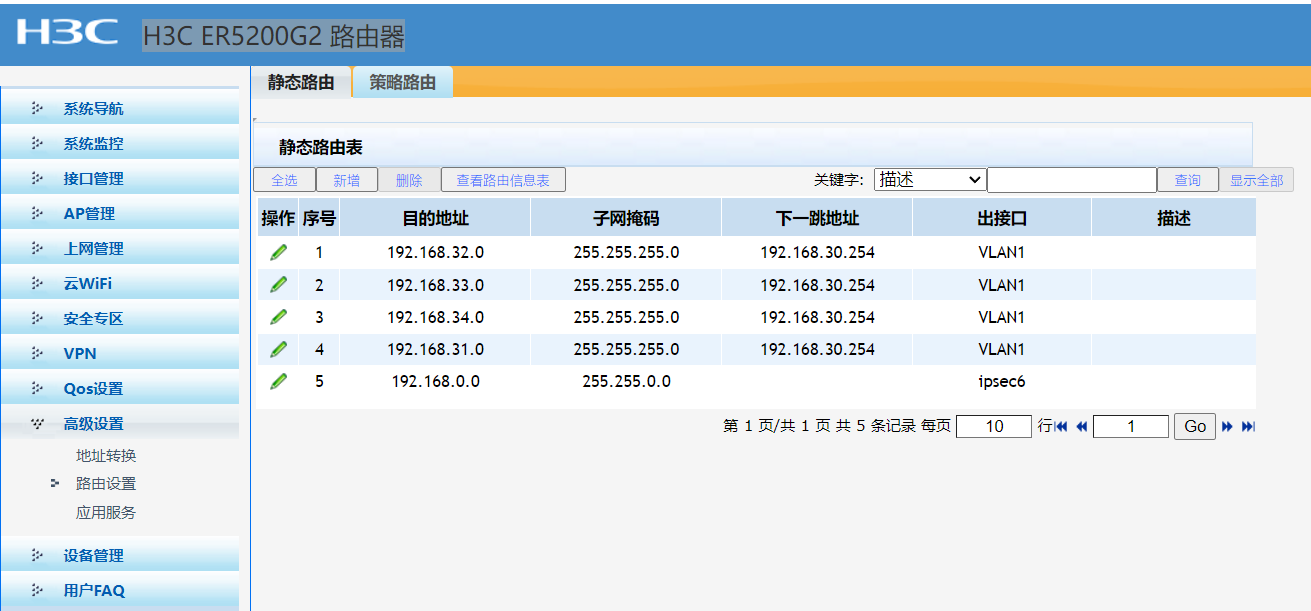Image resolution: width=1311 pixels, height=611 pixels.
Task: Open 地址转换 submenu item
Action: [106, 456]
